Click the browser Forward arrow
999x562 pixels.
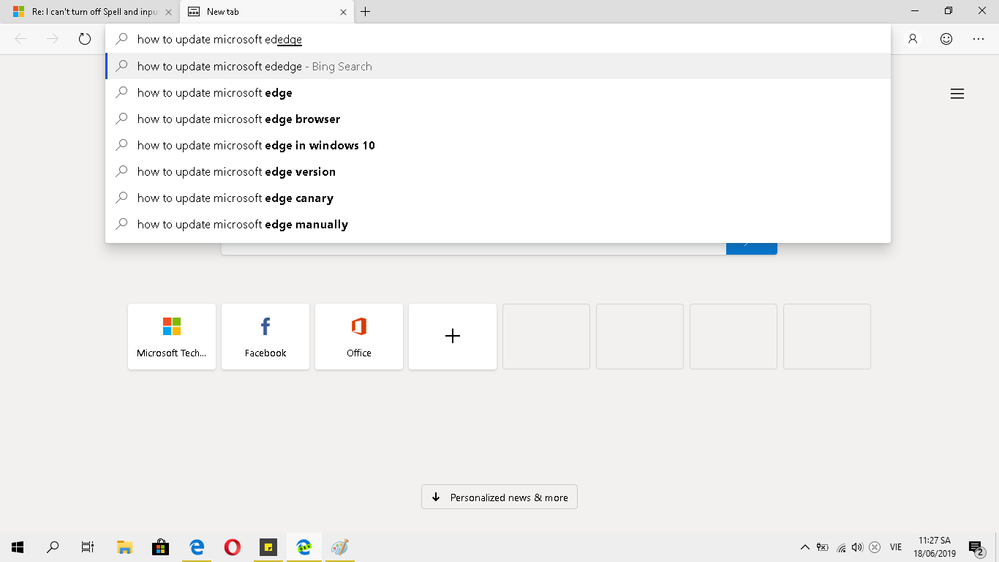(x=52, y=39)
